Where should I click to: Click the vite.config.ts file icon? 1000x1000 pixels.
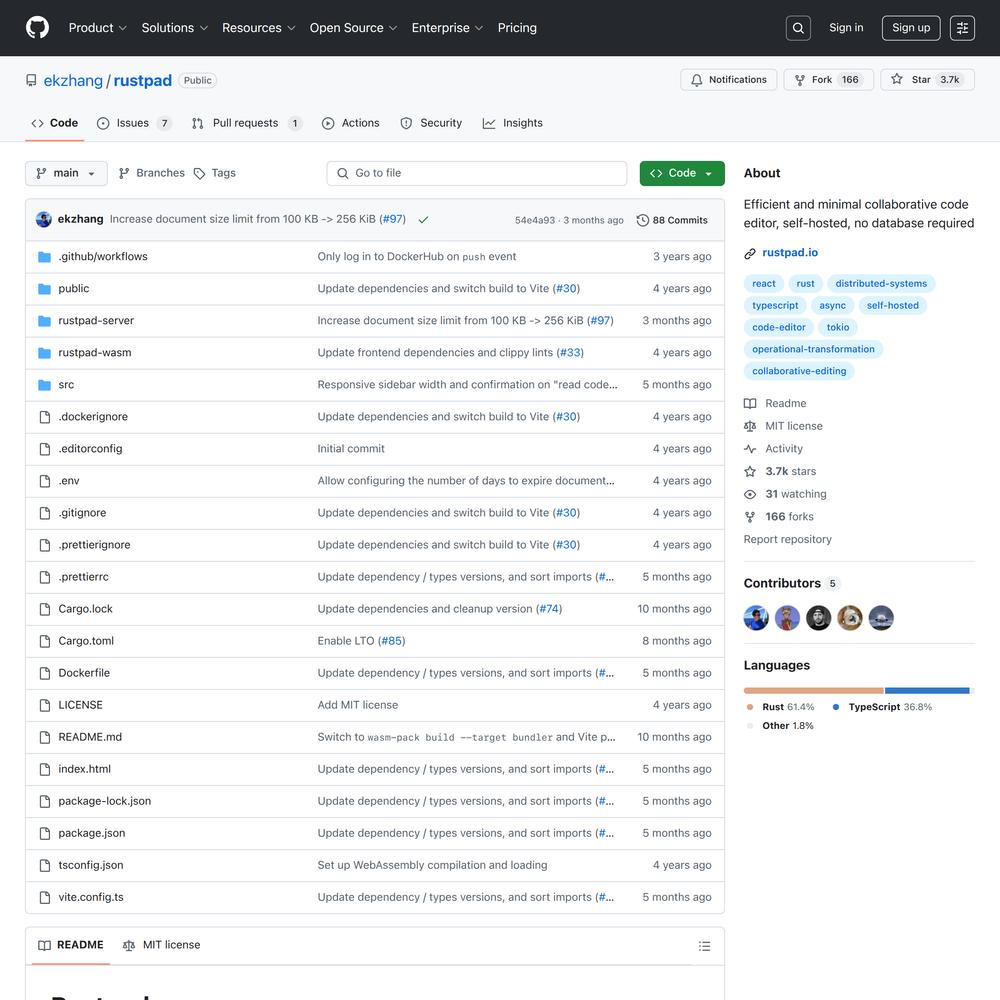(x=45, y=897)
